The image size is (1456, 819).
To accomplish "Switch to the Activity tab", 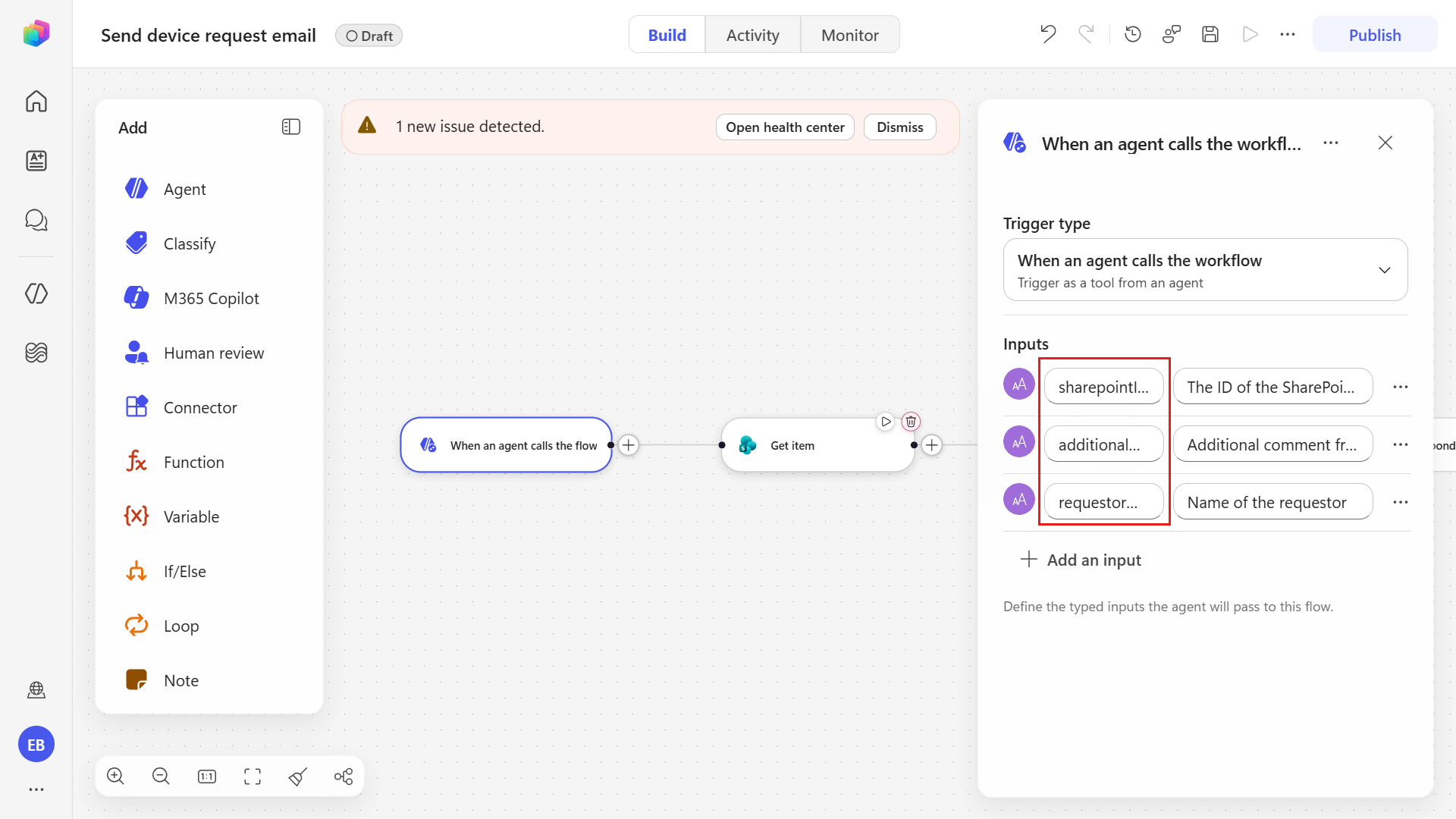I will [x=753, y=35].
